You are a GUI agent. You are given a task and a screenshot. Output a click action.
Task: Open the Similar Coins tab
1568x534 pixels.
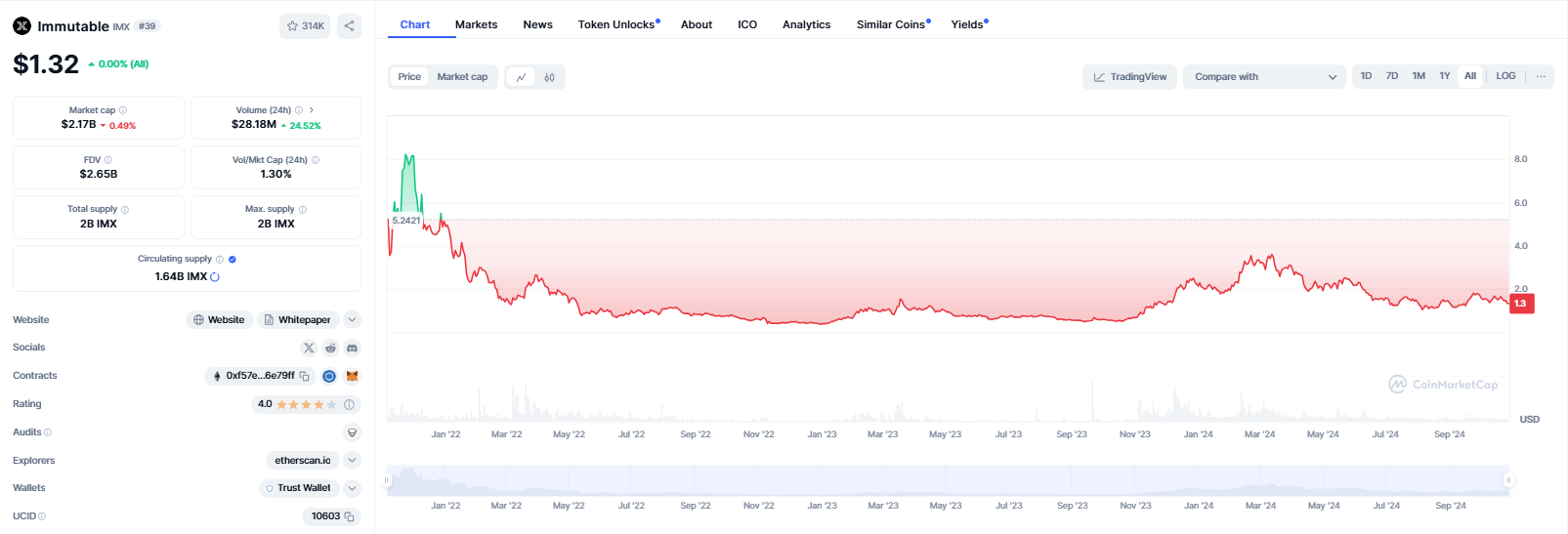click(x=893, y=24)
